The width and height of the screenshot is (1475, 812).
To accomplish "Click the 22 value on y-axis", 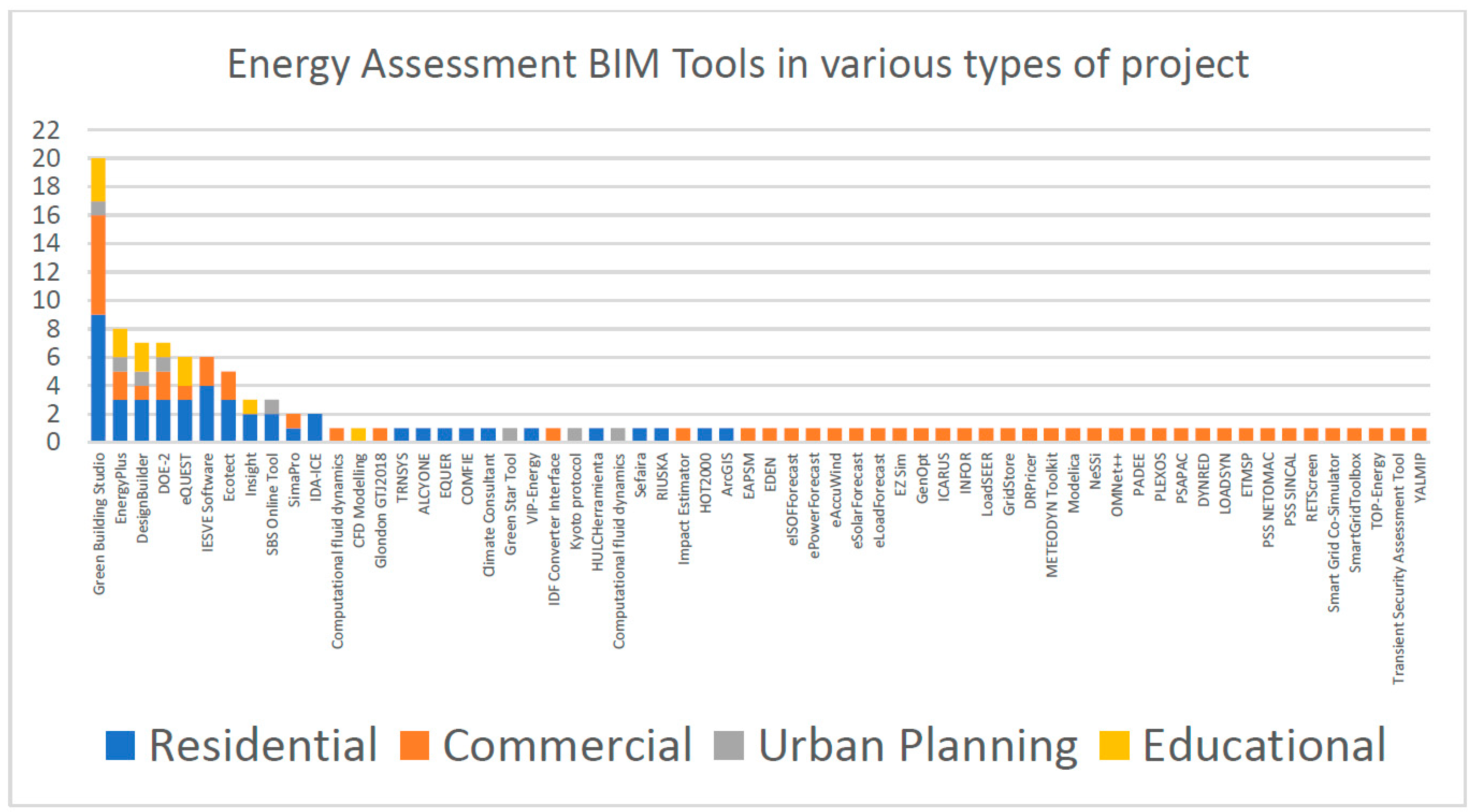I will 46,130.
